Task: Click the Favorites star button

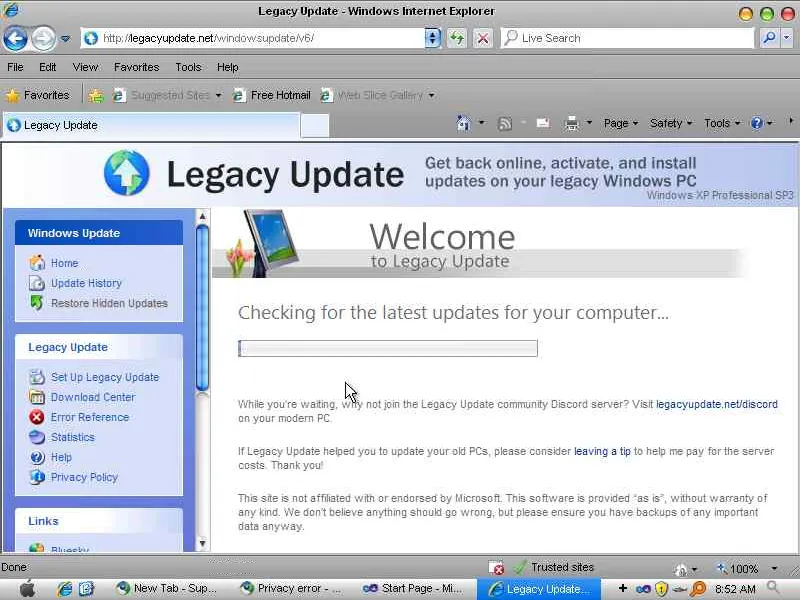Action: coord(38,95)
